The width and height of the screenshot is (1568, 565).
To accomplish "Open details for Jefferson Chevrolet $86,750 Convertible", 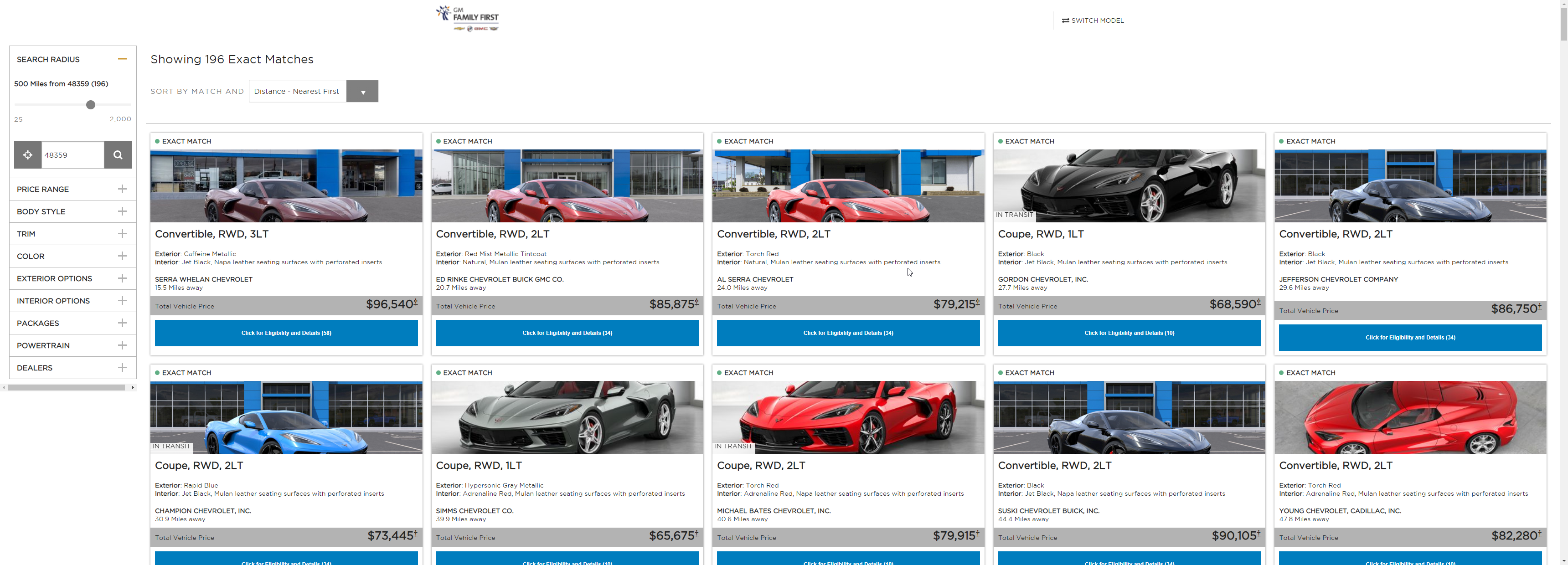I will [1410, 338].
